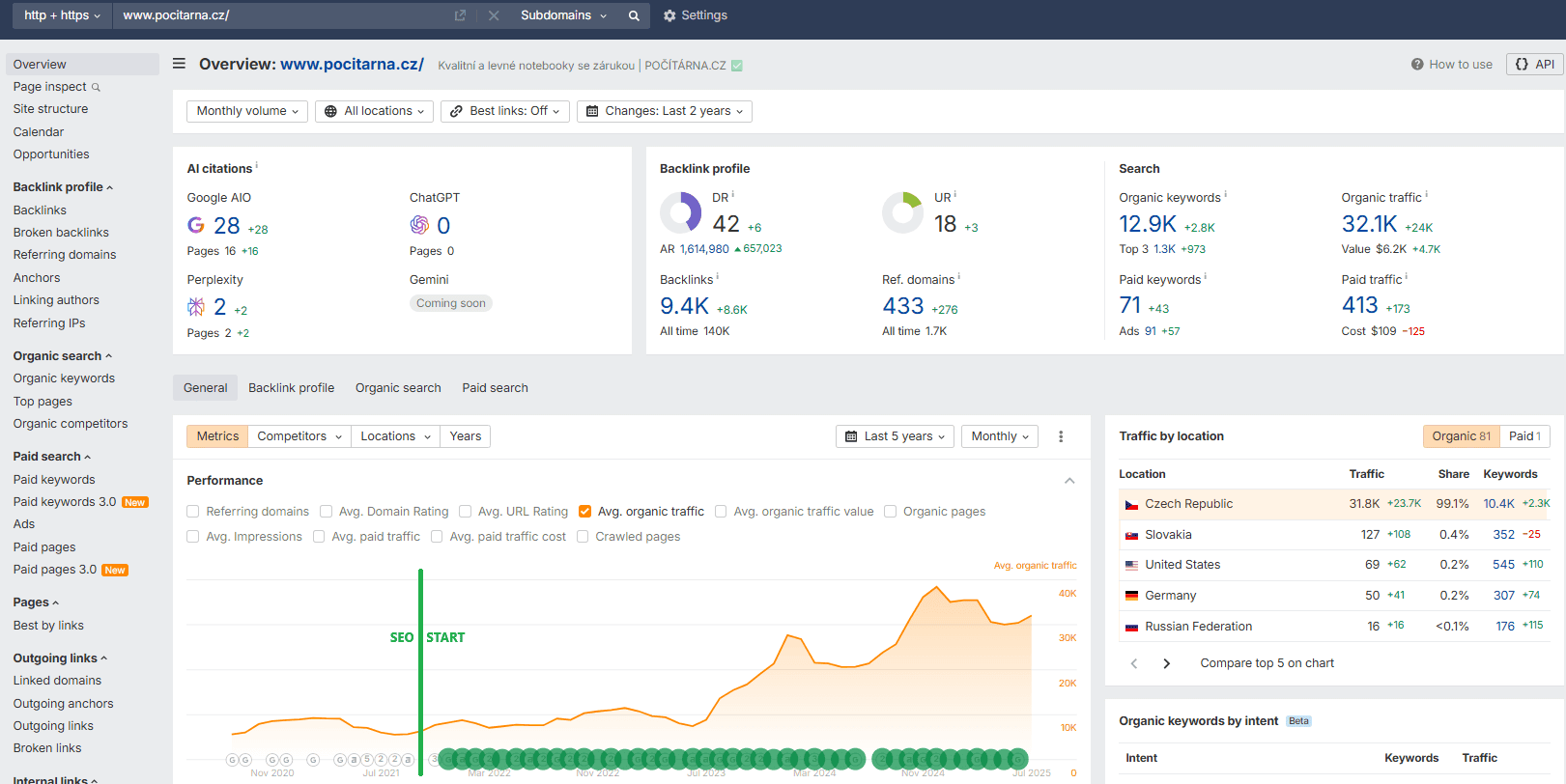Go to next page of traffic locations
The width and height of the screenshot is (1566, 784).
pos(1166,663)
